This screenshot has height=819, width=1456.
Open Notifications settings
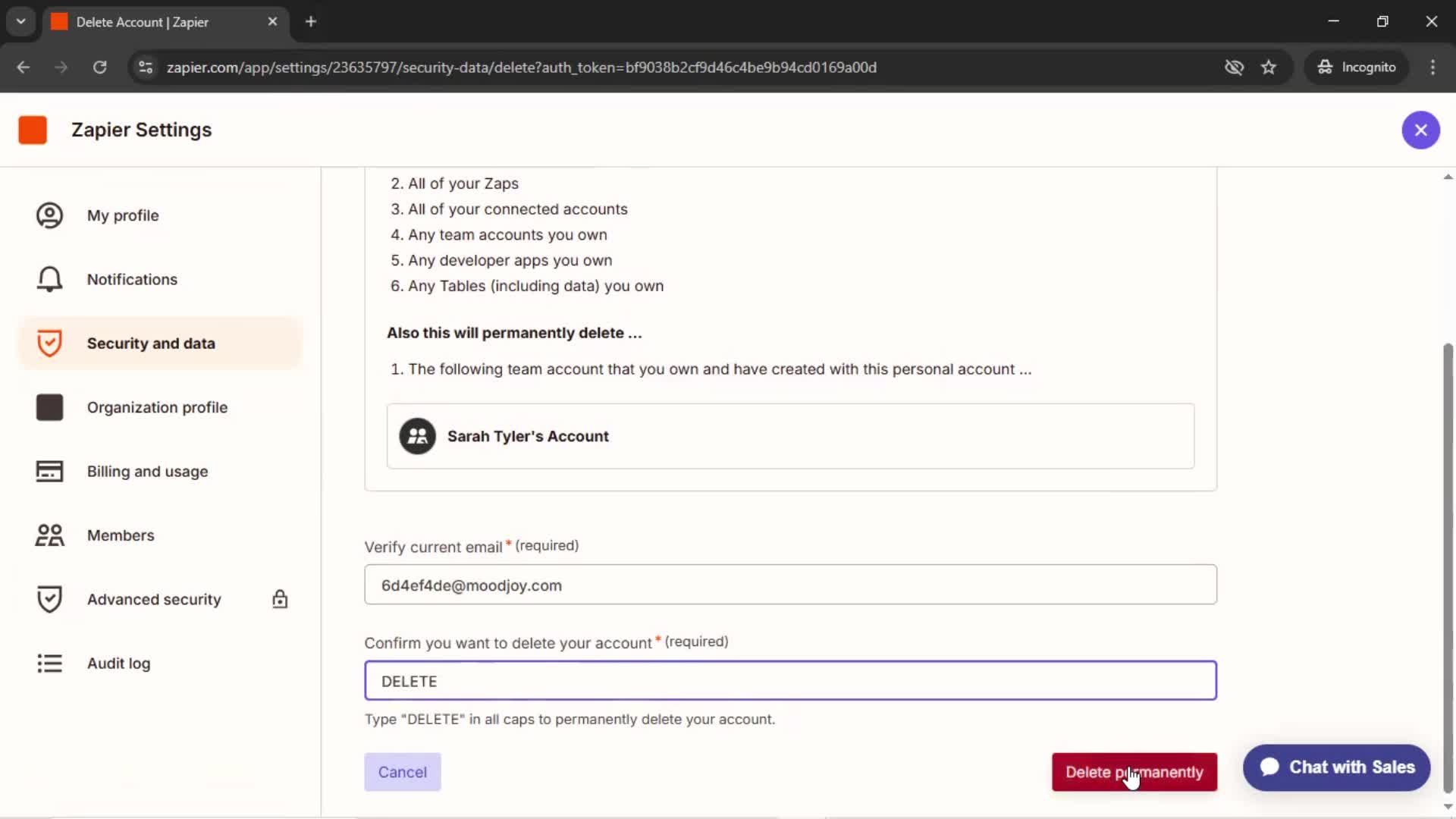tap(160, 279)
